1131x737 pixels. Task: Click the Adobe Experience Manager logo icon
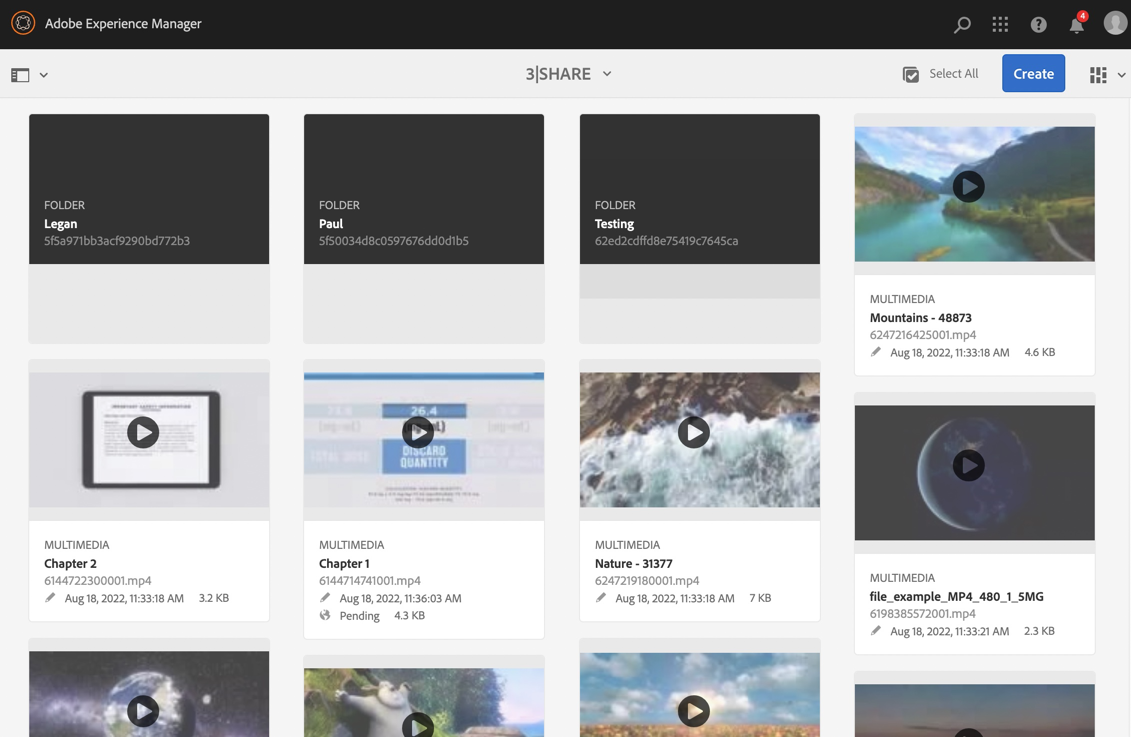pos(22,23)
